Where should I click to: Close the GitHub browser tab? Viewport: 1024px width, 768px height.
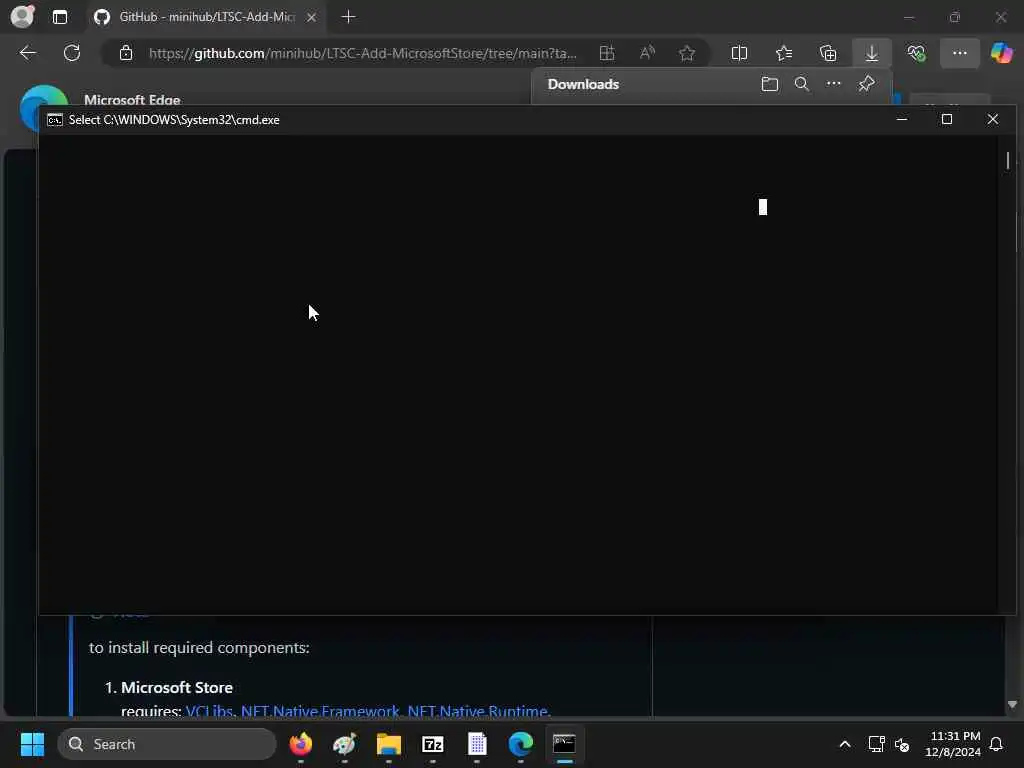click(x=312, y=17)
